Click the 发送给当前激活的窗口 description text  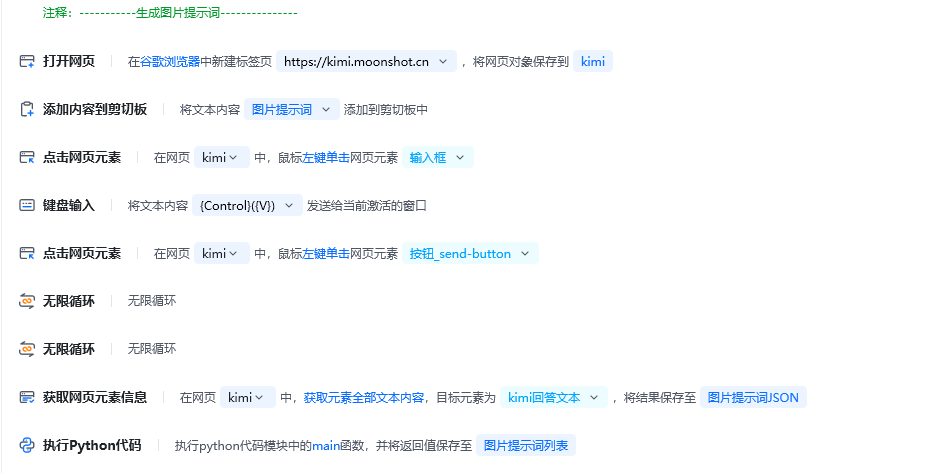367,205
